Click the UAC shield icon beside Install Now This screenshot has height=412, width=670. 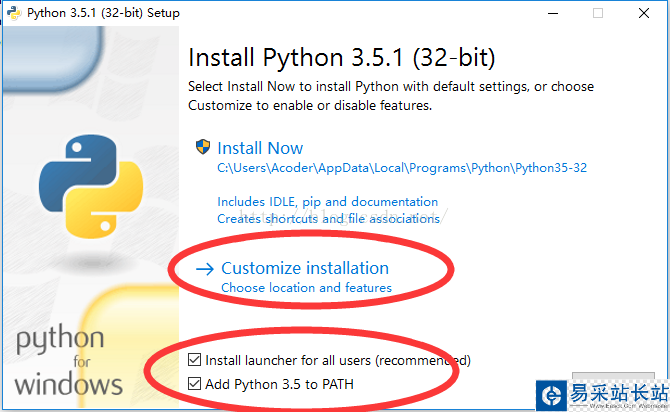coord(203,147)
